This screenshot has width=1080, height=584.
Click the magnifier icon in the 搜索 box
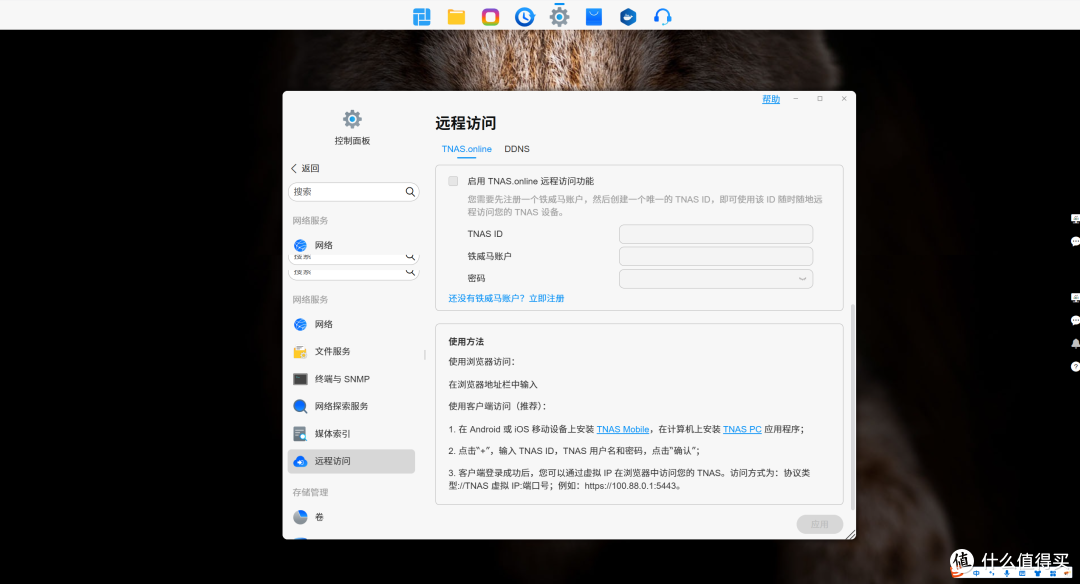coord(410,191)
